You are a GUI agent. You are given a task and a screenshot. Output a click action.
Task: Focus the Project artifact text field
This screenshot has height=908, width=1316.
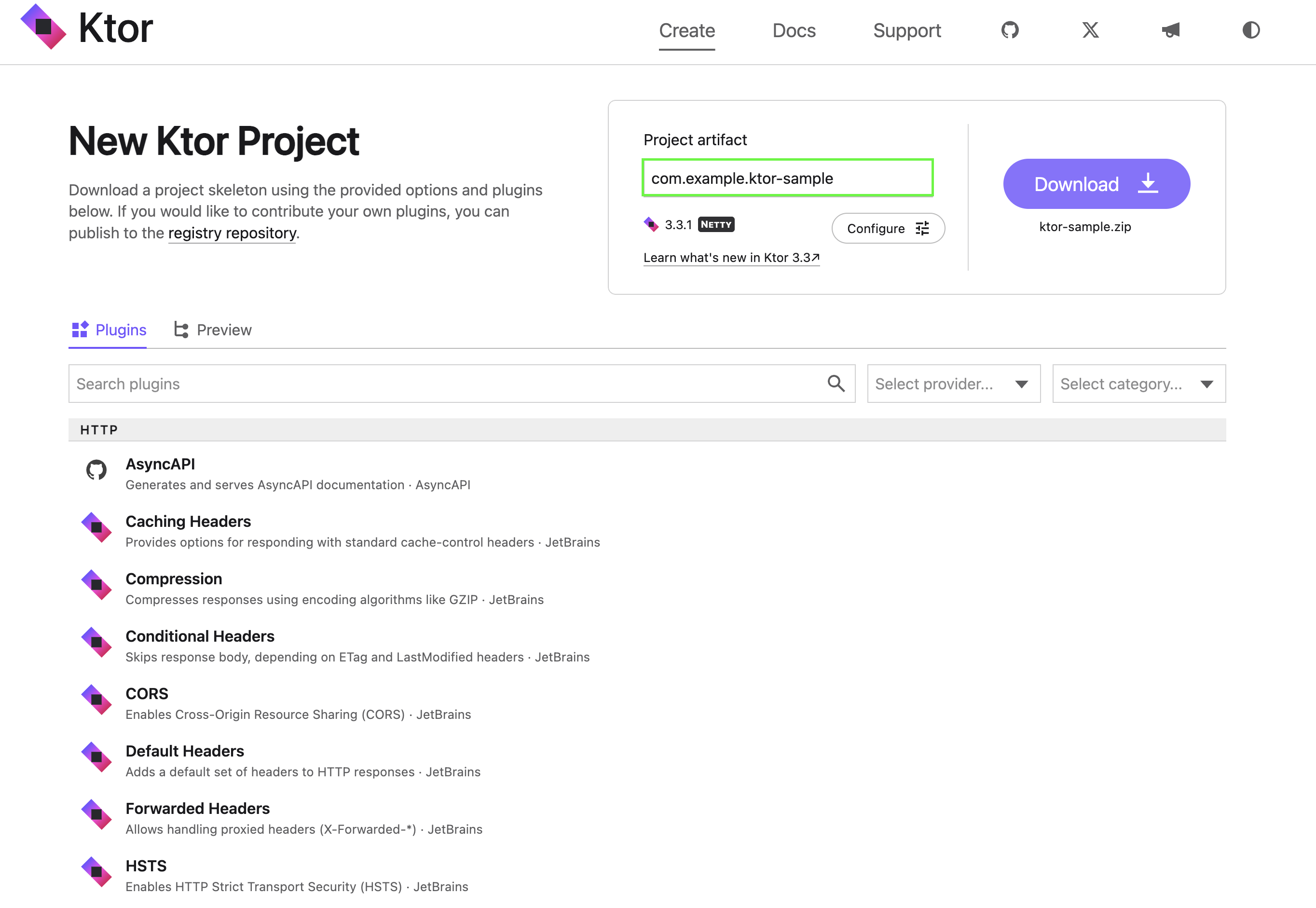click(787, 178)
